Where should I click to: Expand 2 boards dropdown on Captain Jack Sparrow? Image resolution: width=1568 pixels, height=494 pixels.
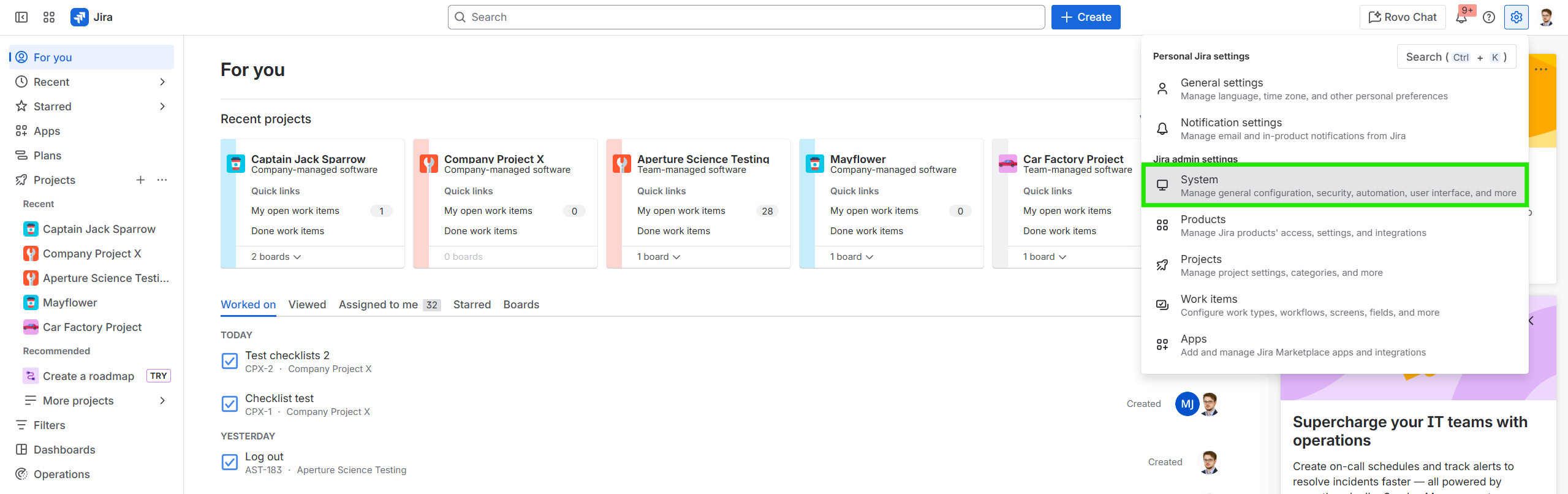point(276,257)
